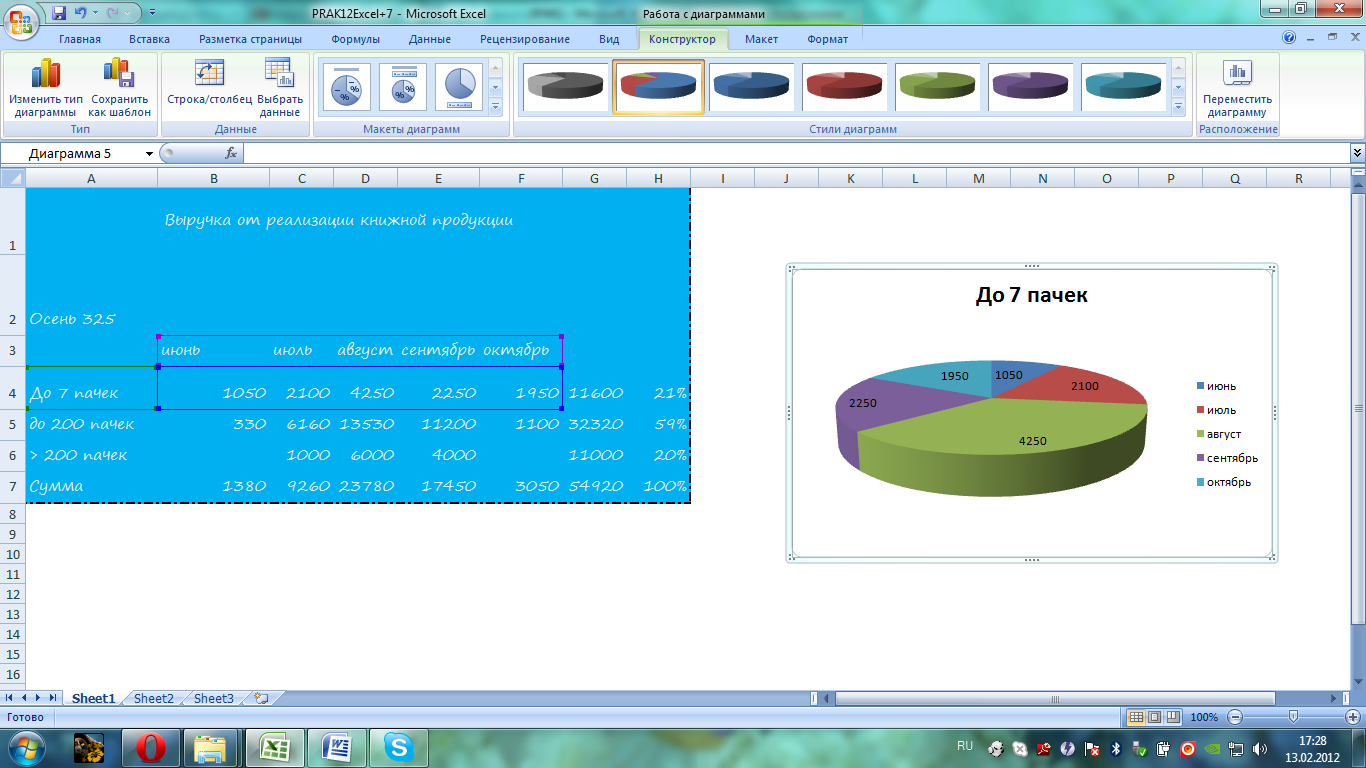Open the Формулы tab
This screenshot has height=768, width=1366.
356,39
